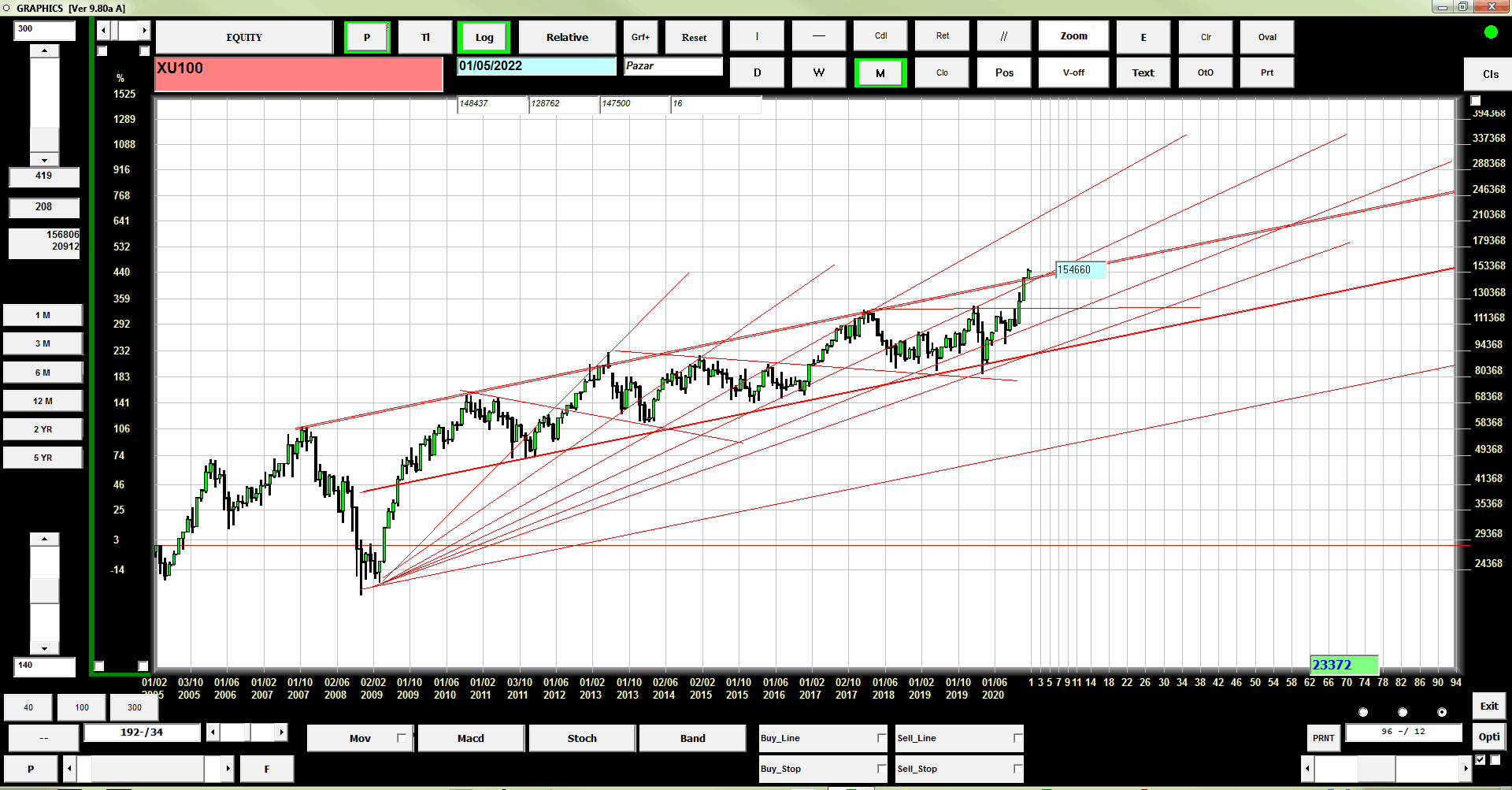Click the Macd indicator button

pos(471,738)
